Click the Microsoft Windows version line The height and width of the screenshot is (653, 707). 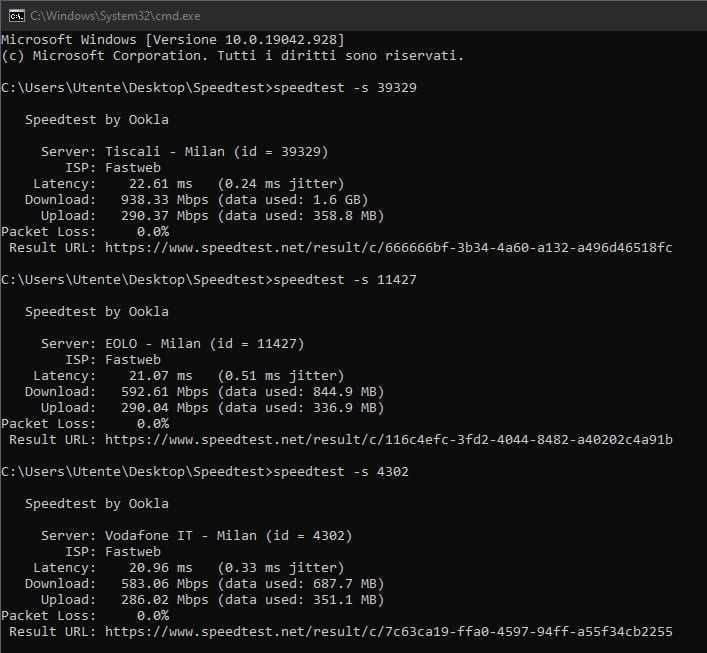coord(172,39)
